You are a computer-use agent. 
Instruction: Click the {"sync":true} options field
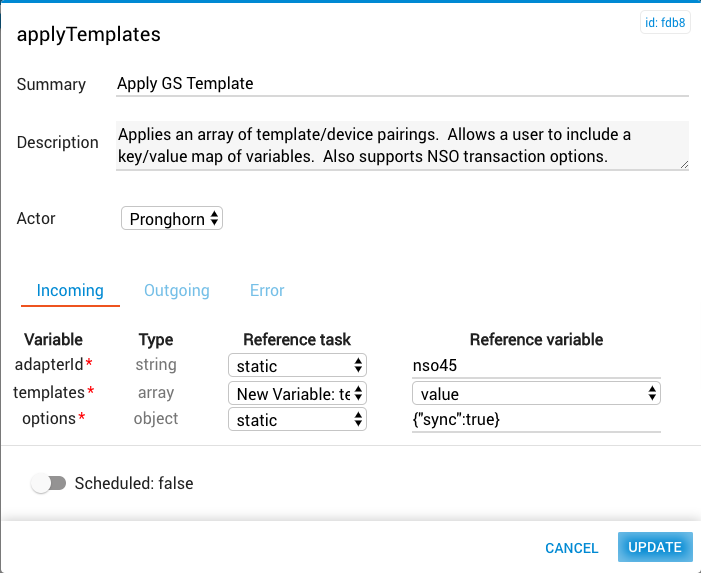click(x=536, y=419)
